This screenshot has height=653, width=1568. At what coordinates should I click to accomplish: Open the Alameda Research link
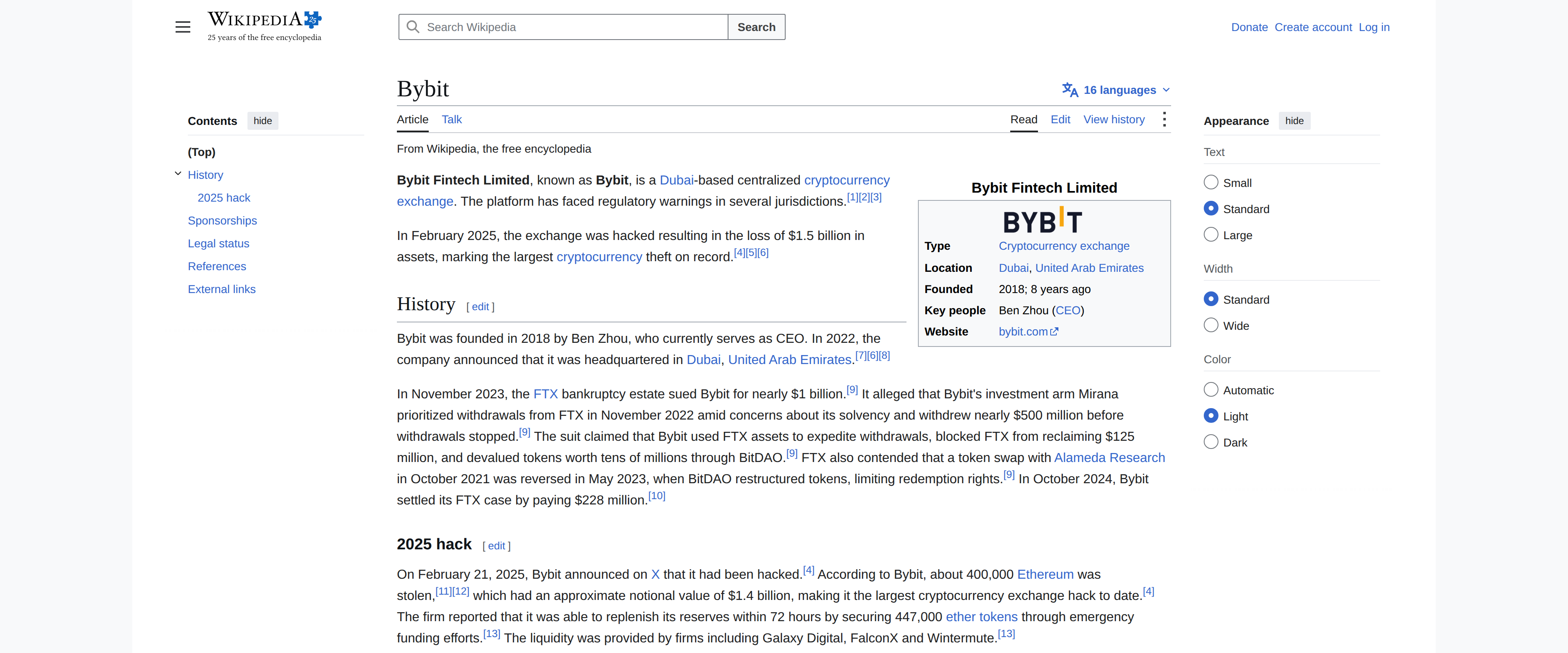point(1109,458)
